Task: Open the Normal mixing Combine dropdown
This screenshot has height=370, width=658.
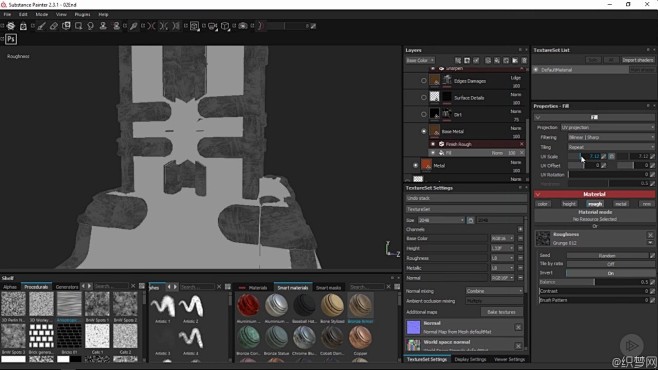Action: (494, 291)
